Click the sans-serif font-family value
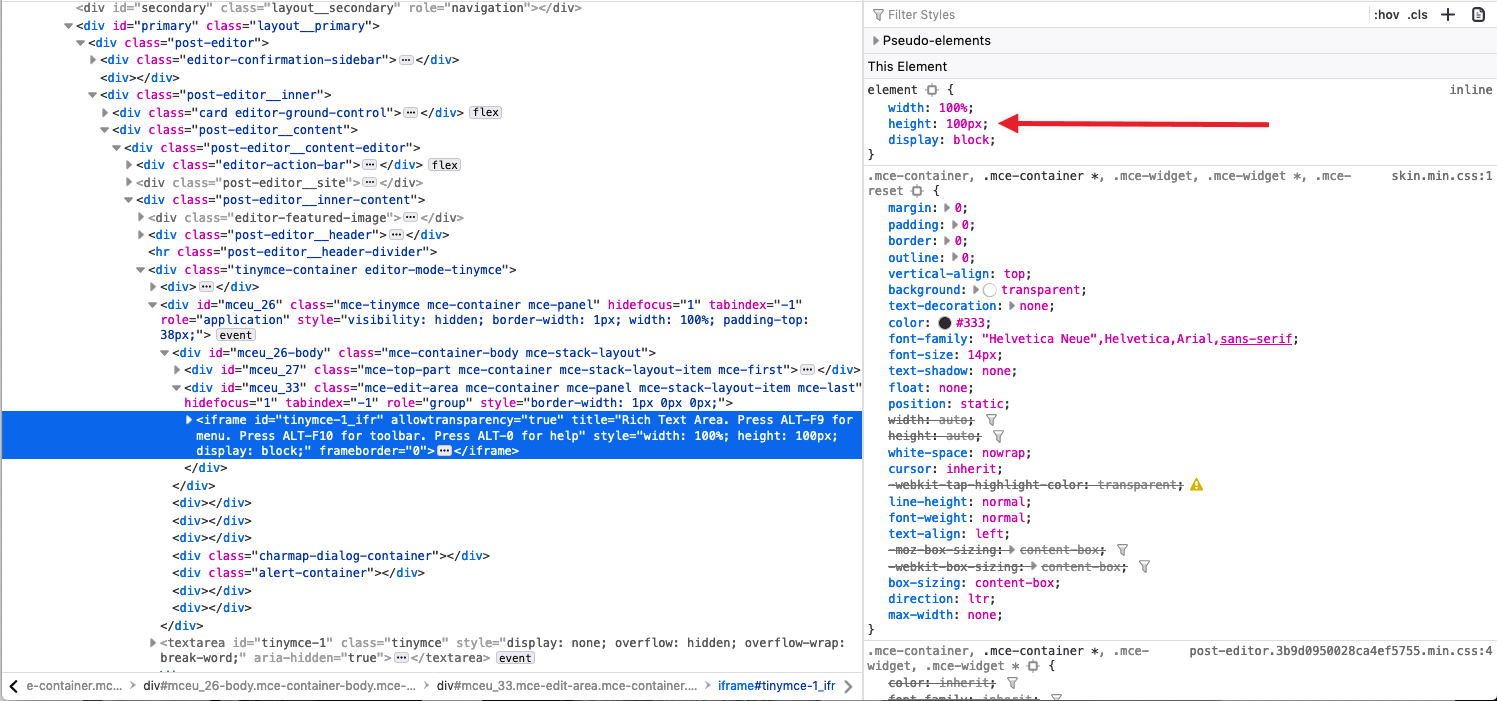The height and width of the screenshot is (701, 1497). click(1257, 339)
